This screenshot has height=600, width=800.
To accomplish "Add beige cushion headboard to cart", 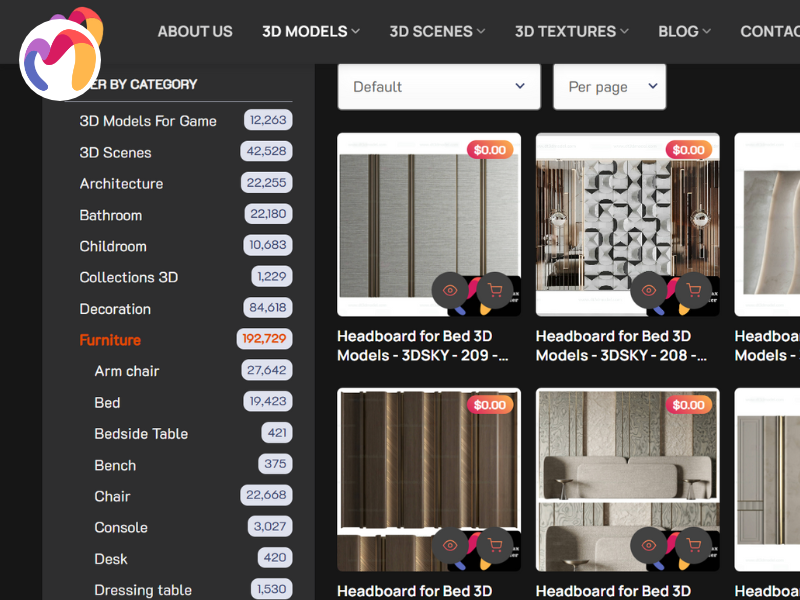I will point(692,546).
